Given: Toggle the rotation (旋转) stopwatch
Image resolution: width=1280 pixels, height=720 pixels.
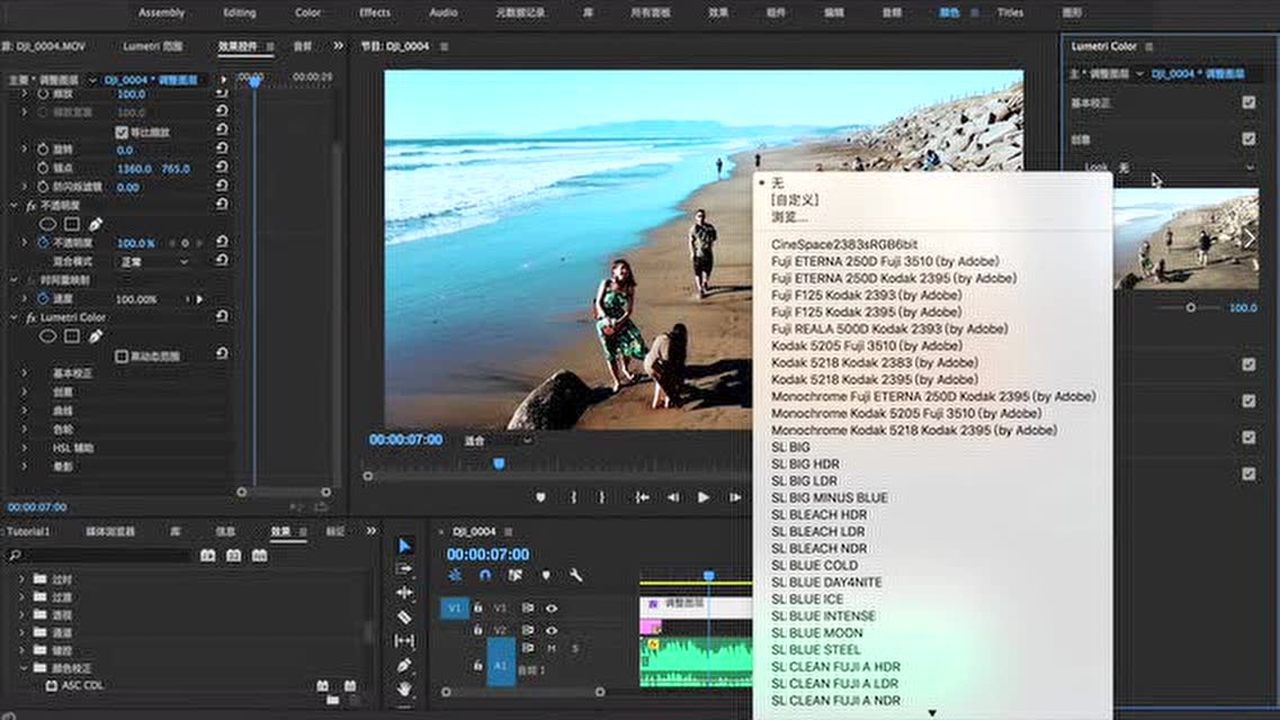Looking at the screenshot, I should (x=43, y=150).
